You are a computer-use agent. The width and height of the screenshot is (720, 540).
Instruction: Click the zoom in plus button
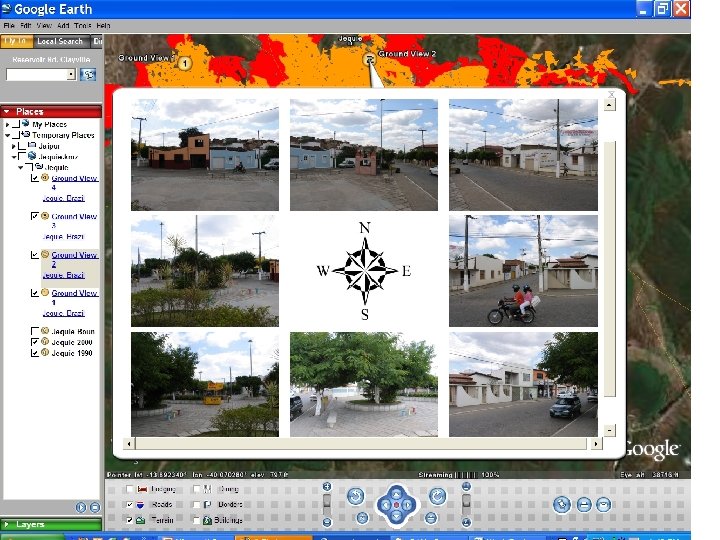(327, 486)
